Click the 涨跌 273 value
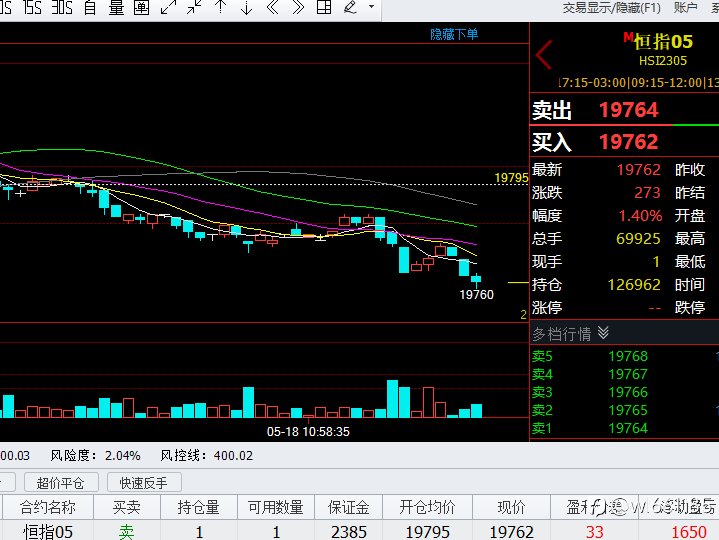Viewport: 719px width, 540px height. pyautogui.click(x=647, y=193)
